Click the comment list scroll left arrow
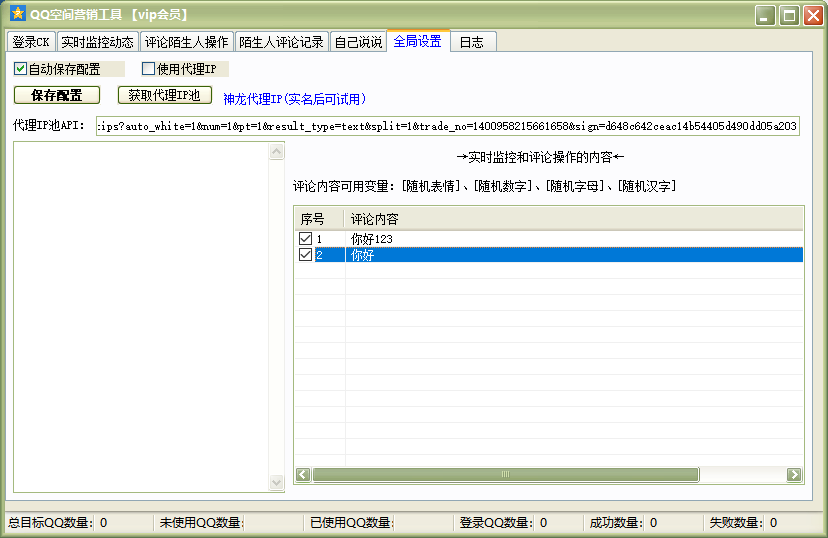Viewport: 828px width, 538px height. 303,474
